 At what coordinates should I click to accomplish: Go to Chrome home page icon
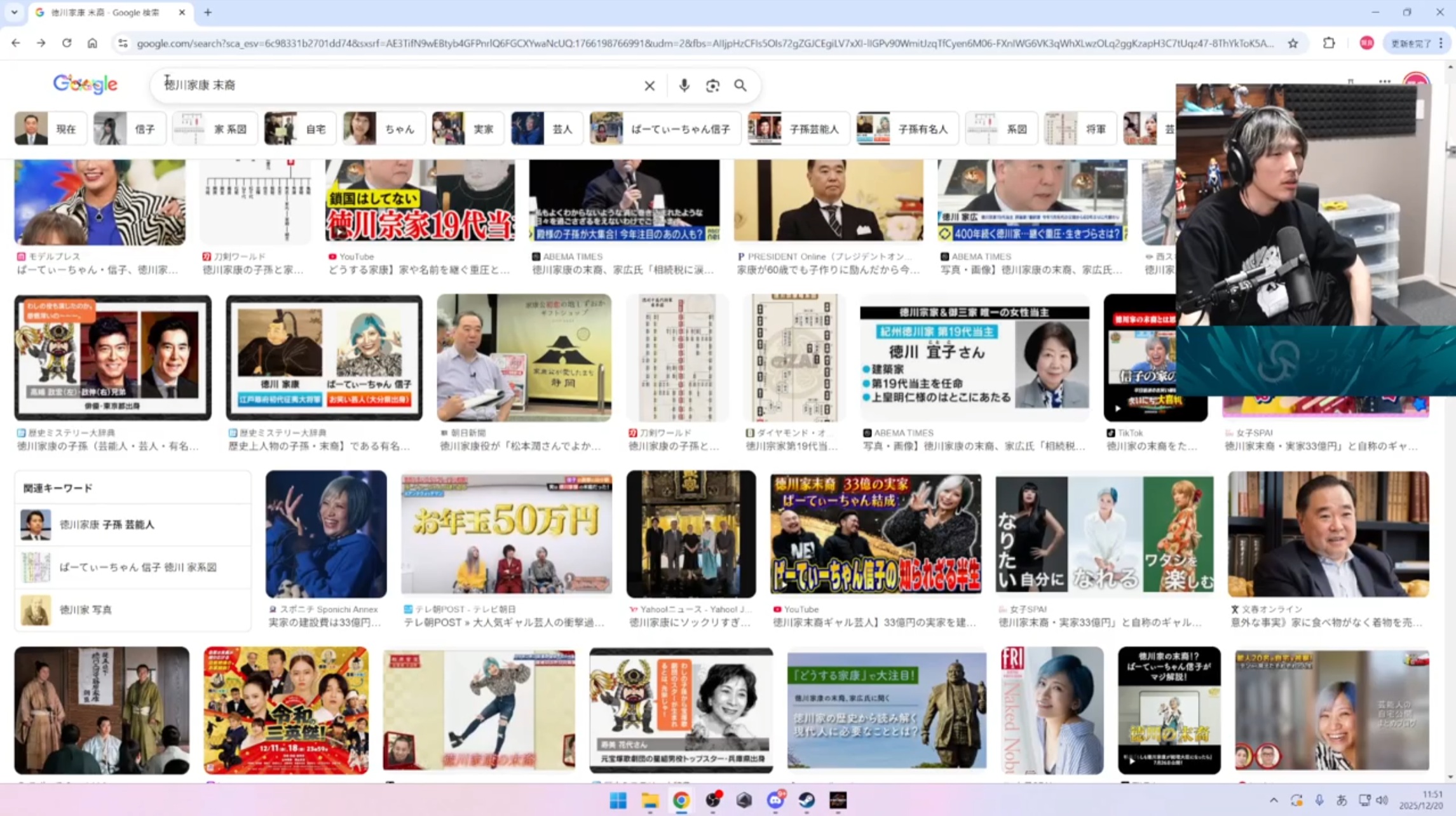(92, 43)
